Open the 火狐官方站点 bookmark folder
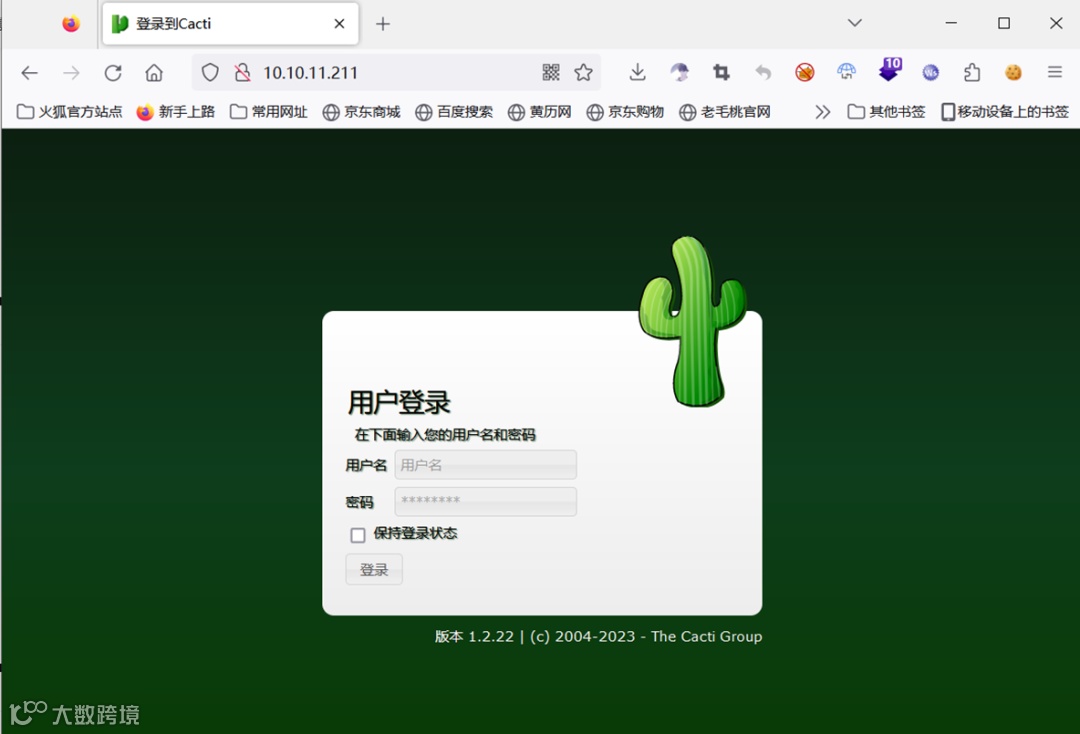 (x=69, y=112)
